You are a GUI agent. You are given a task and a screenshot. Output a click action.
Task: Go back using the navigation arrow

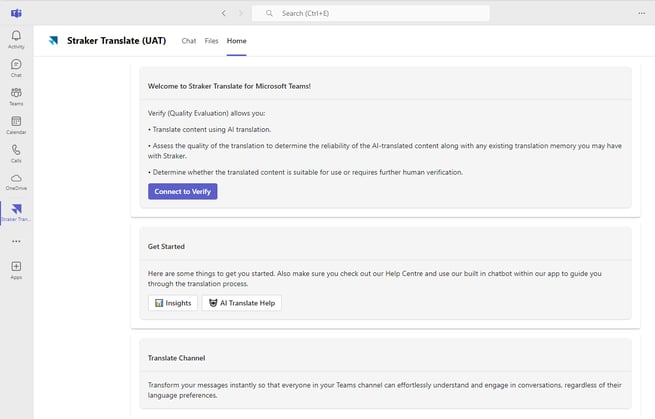click(224, 13)
